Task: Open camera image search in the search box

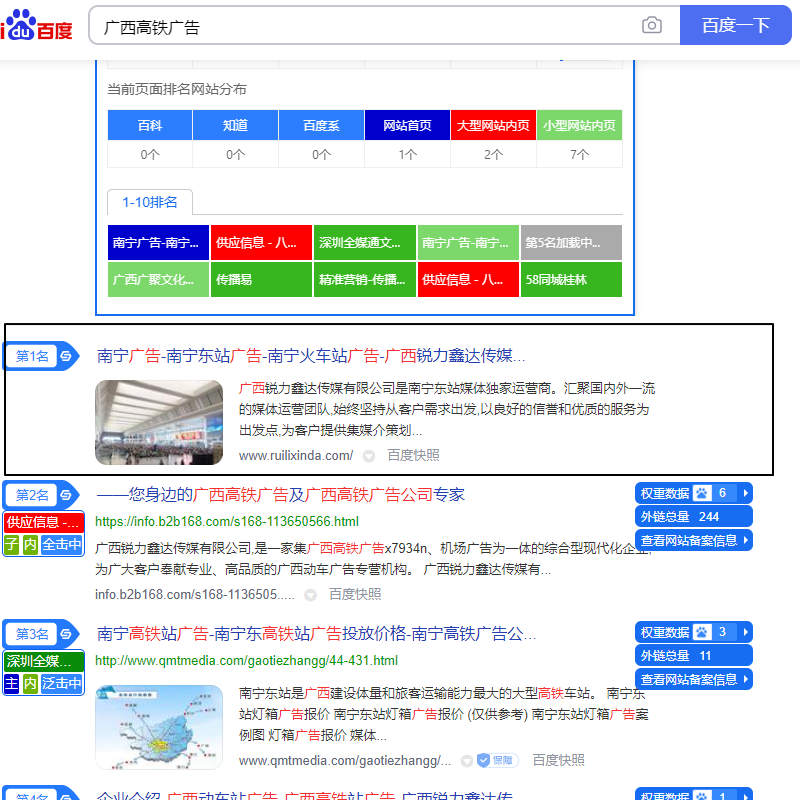Action: coord(652,25)
